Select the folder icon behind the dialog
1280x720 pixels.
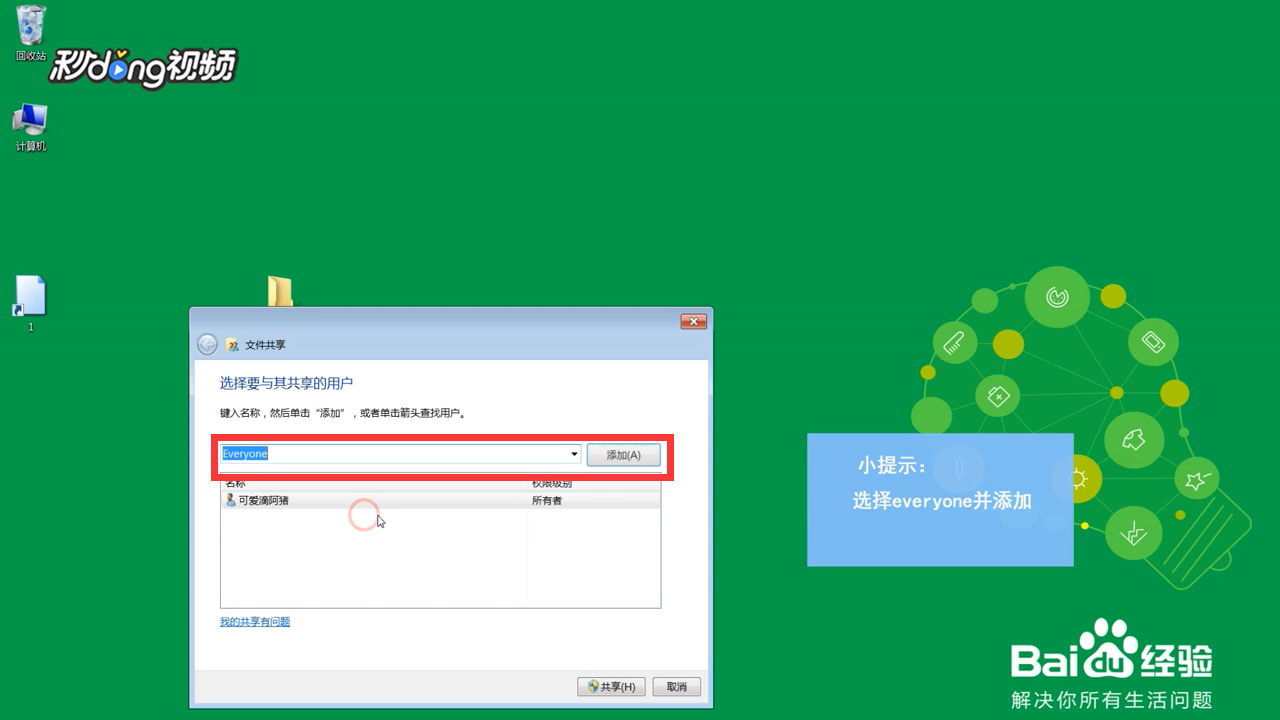pyautogui.click(x=280, y=291)
